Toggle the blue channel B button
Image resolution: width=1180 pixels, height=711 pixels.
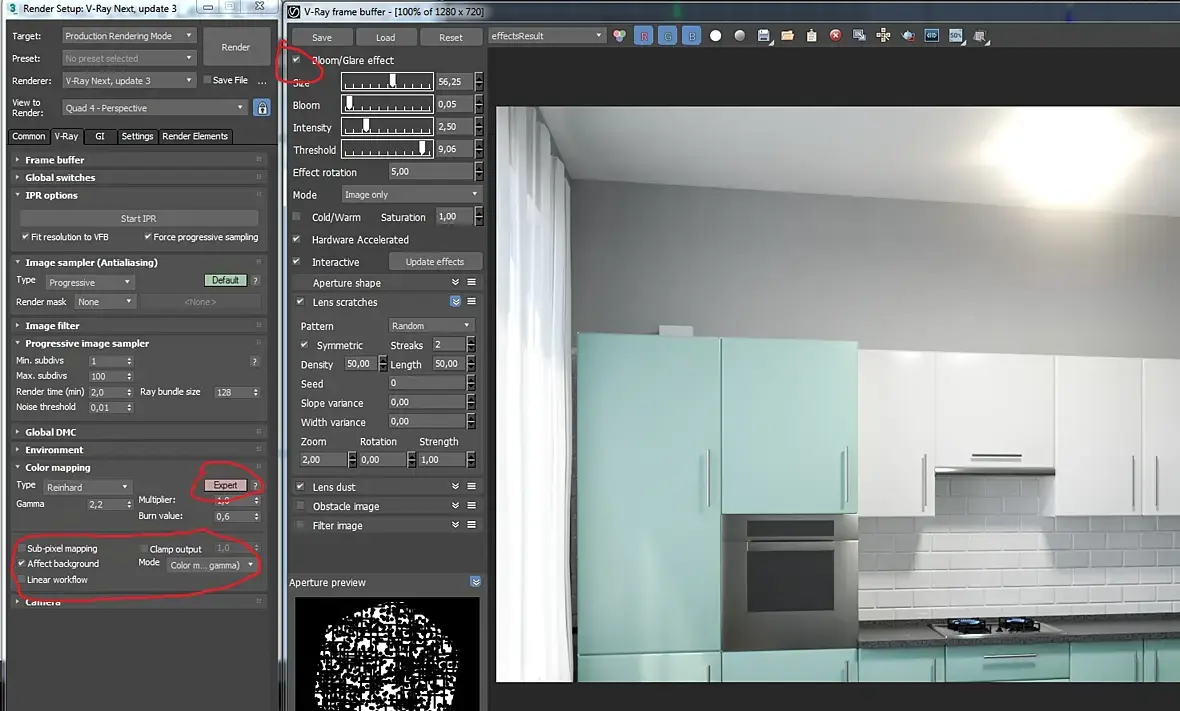tap(692, 36)
